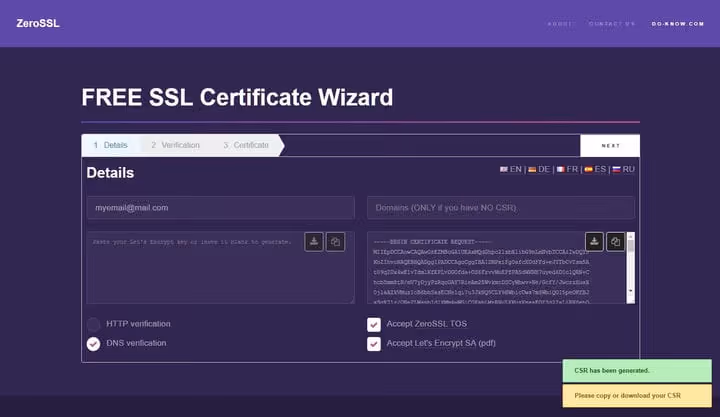720x417 pixels.
Task: Dismiss the 'CSR has been generated' notification
Action: (x=637, y=371)
